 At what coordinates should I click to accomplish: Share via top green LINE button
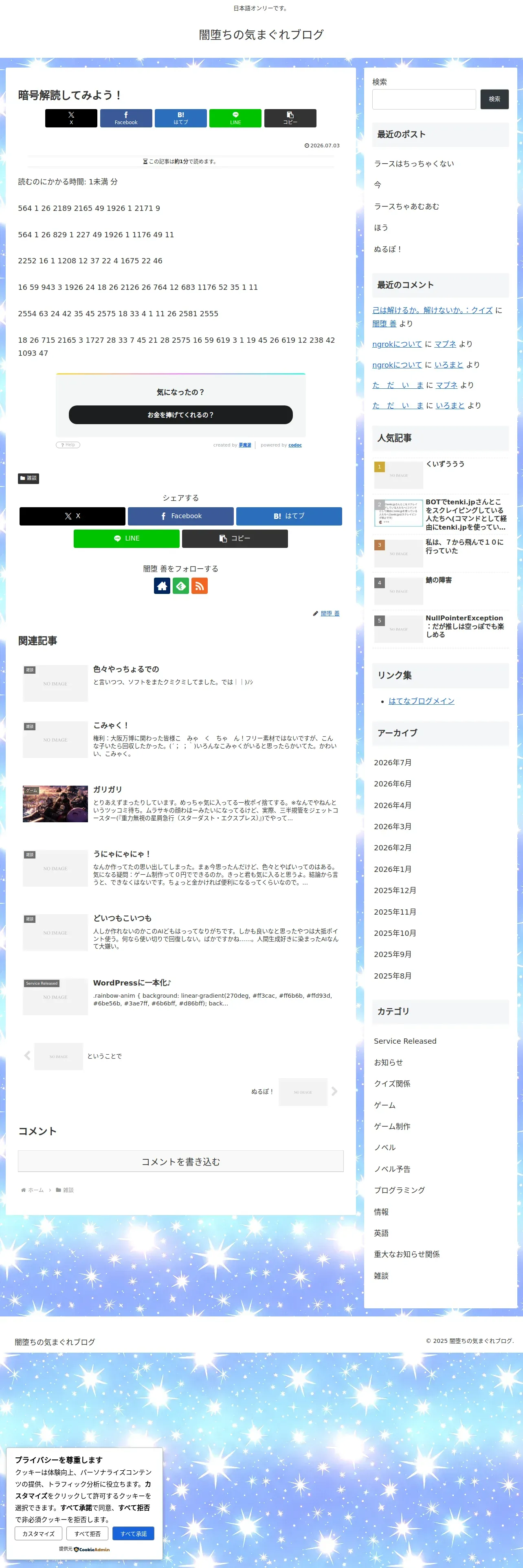[x=235, y=118]
